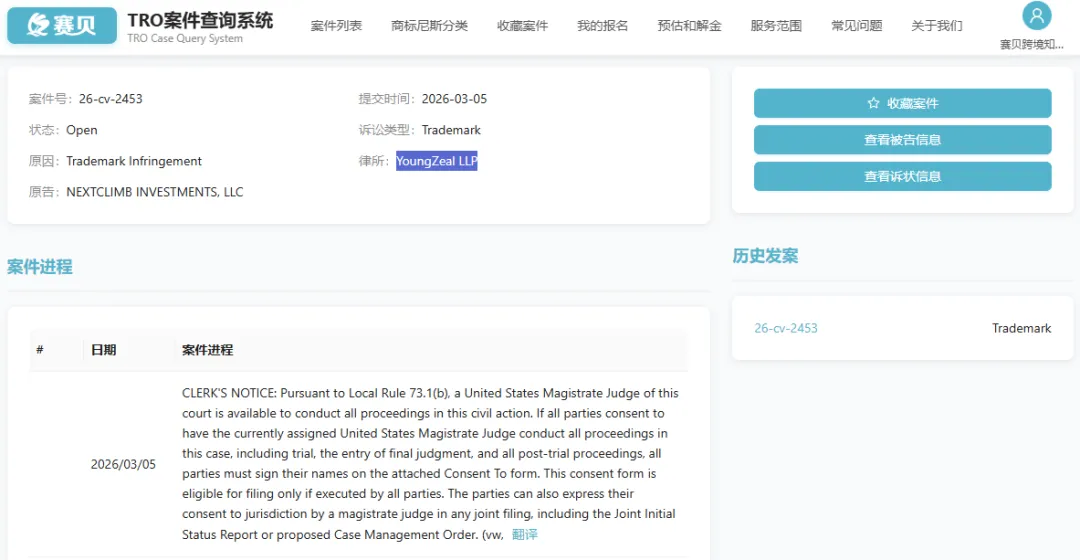Click the 赛贝 logo
The width and height of the screenshot is (1080, 560).
click(62, 25)
